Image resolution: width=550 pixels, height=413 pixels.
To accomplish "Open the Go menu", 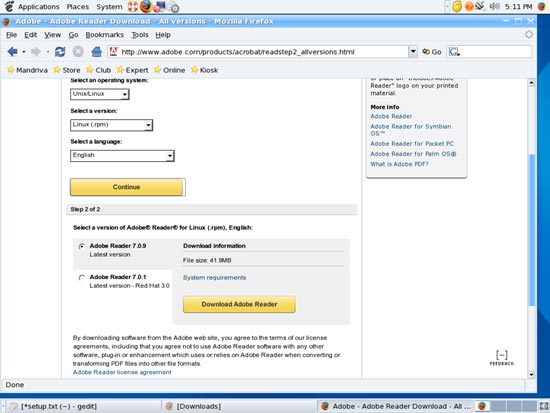I will point(73,35).
